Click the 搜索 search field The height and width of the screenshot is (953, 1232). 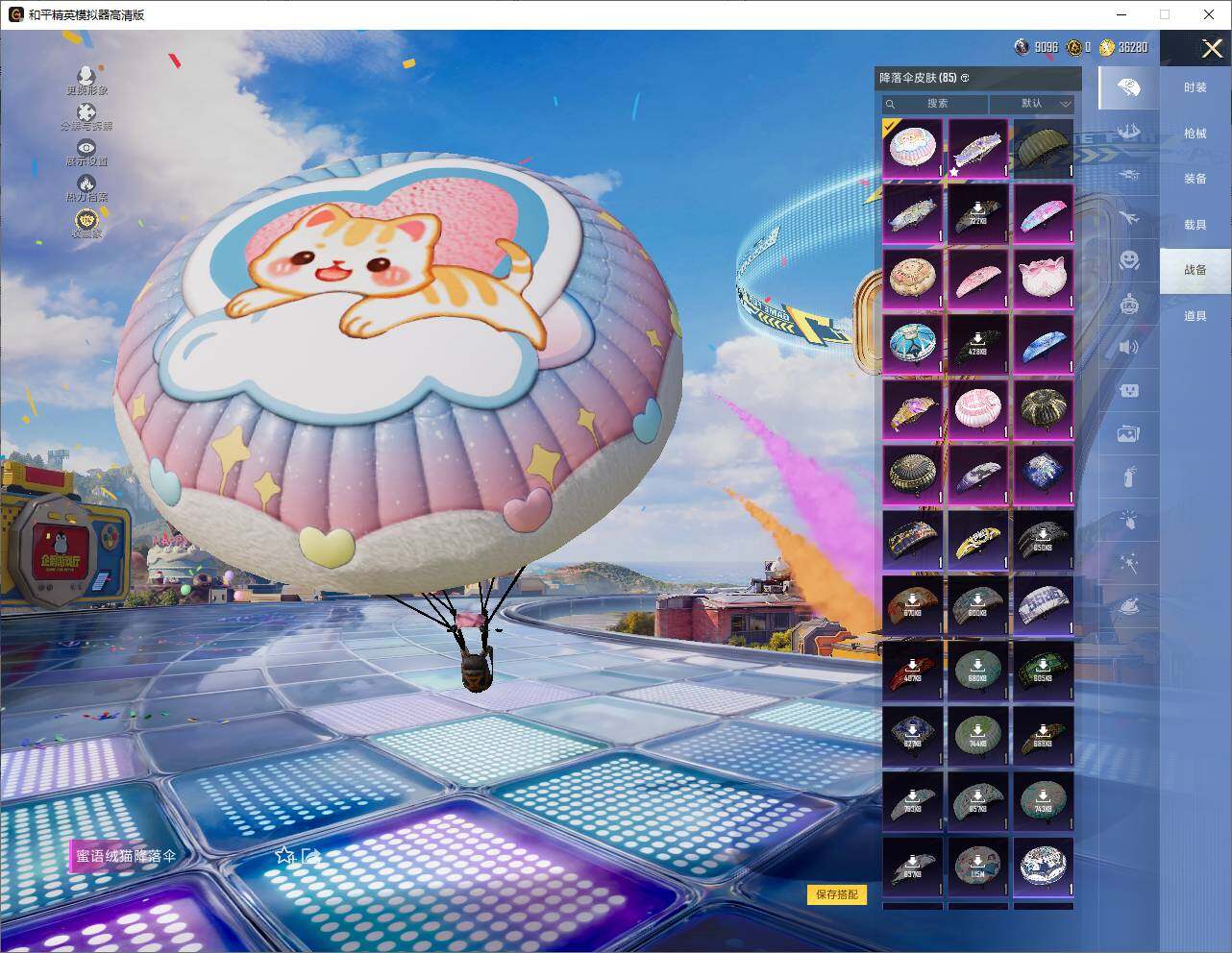tap(935, 104)
